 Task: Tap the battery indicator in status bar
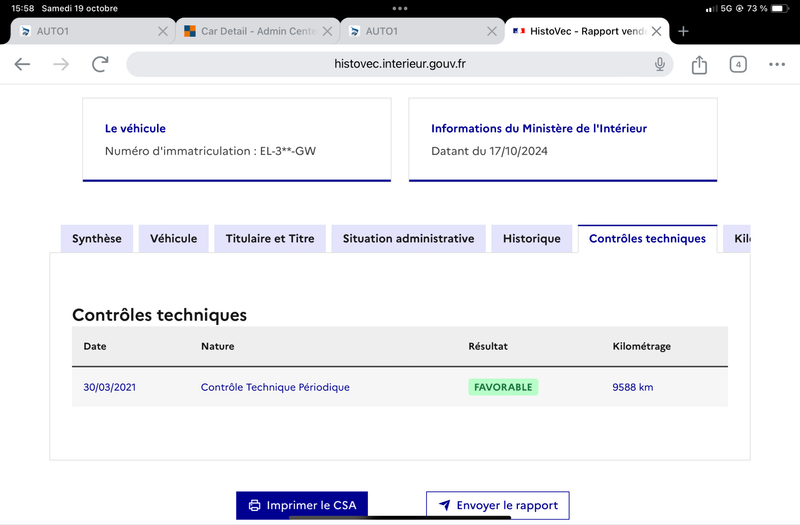point(780,8)
